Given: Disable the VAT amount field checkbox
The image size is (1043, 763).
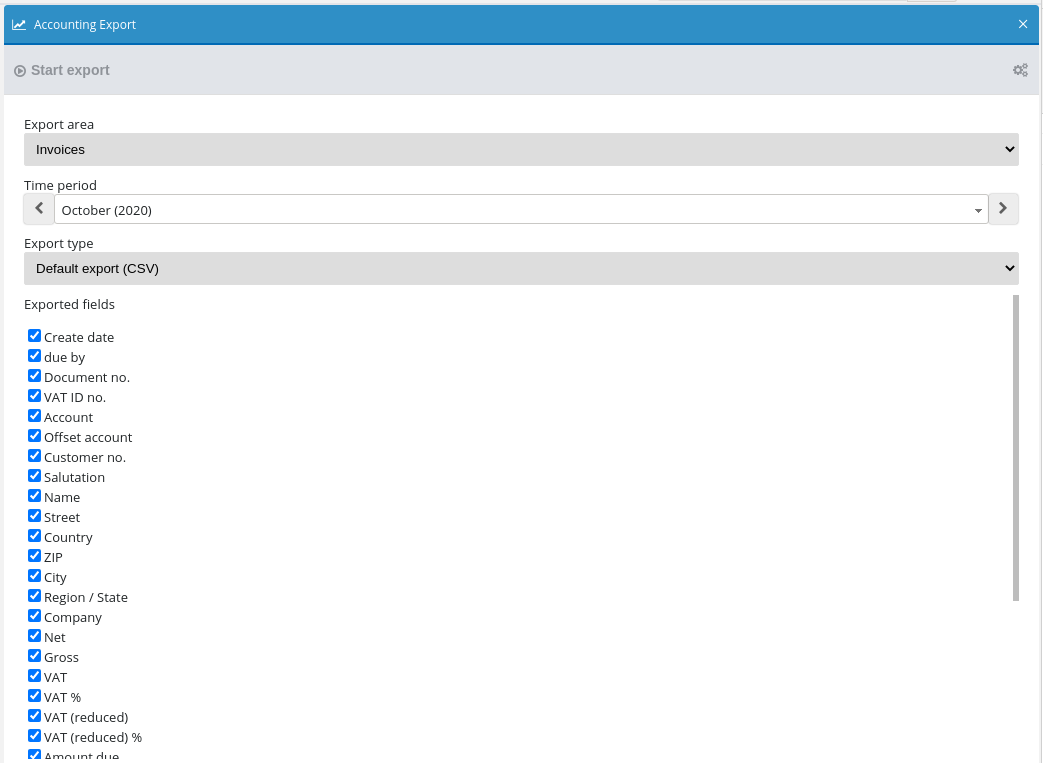Looking at the screenshot, I should pyautogui.click(x=35, y=675).
